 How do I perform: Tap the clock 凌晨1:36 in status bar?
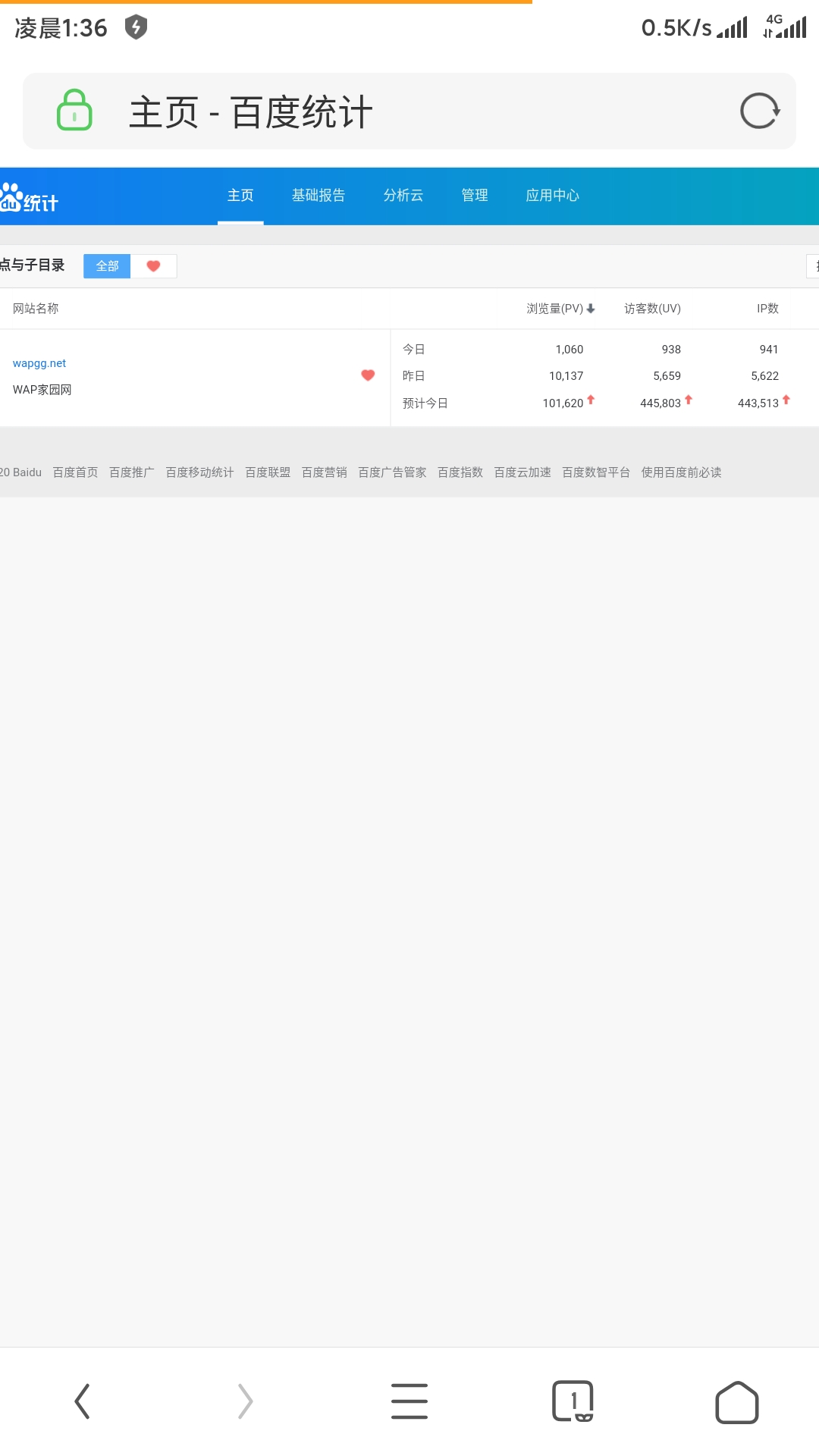[x=61, y=28]
